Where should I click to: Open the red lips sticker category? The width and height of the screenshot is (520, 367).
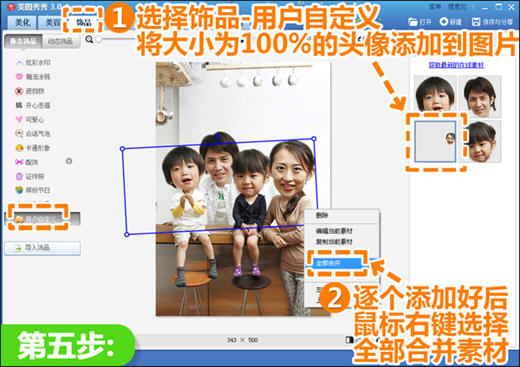click(33, 77)
